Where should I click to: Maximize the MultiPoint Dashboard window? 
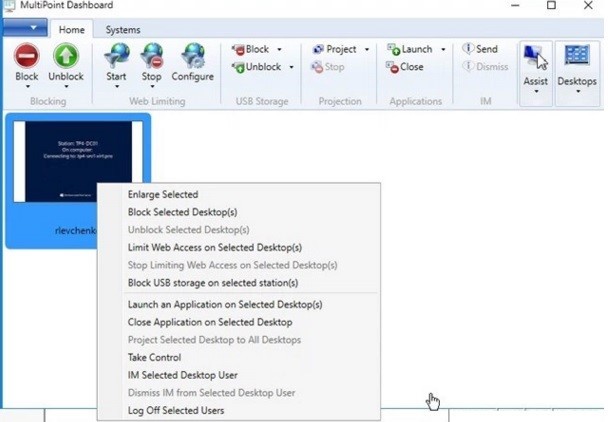[551, 5]
